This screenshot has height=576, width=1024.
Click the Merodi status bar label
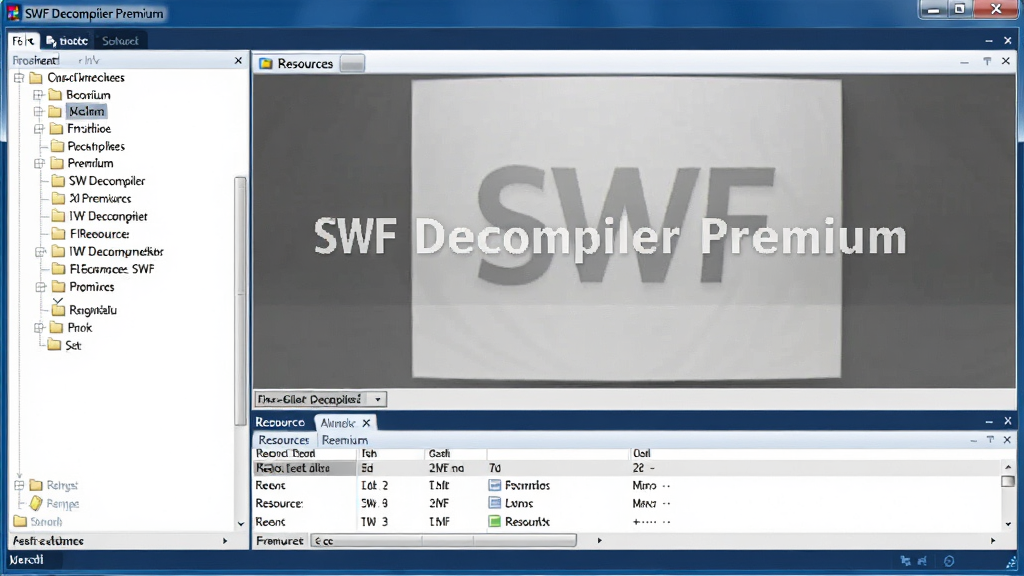pos(27,560)
